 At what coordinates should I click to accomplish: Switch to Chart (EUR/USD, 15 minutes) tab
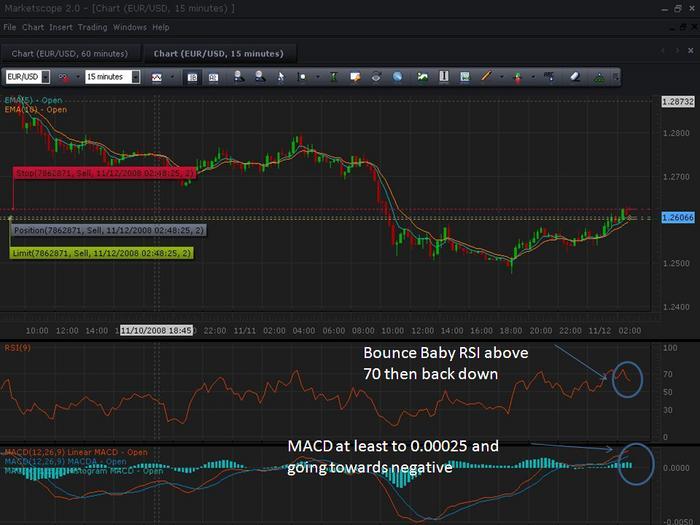[x=219, y=54]
